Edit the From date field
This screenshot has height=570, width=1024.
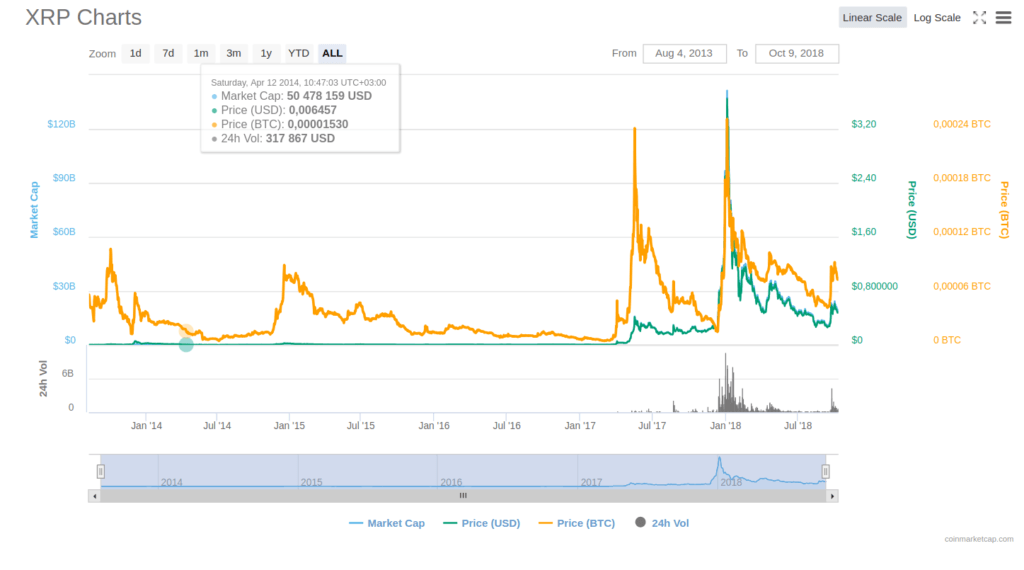click(x=684, y=53)
